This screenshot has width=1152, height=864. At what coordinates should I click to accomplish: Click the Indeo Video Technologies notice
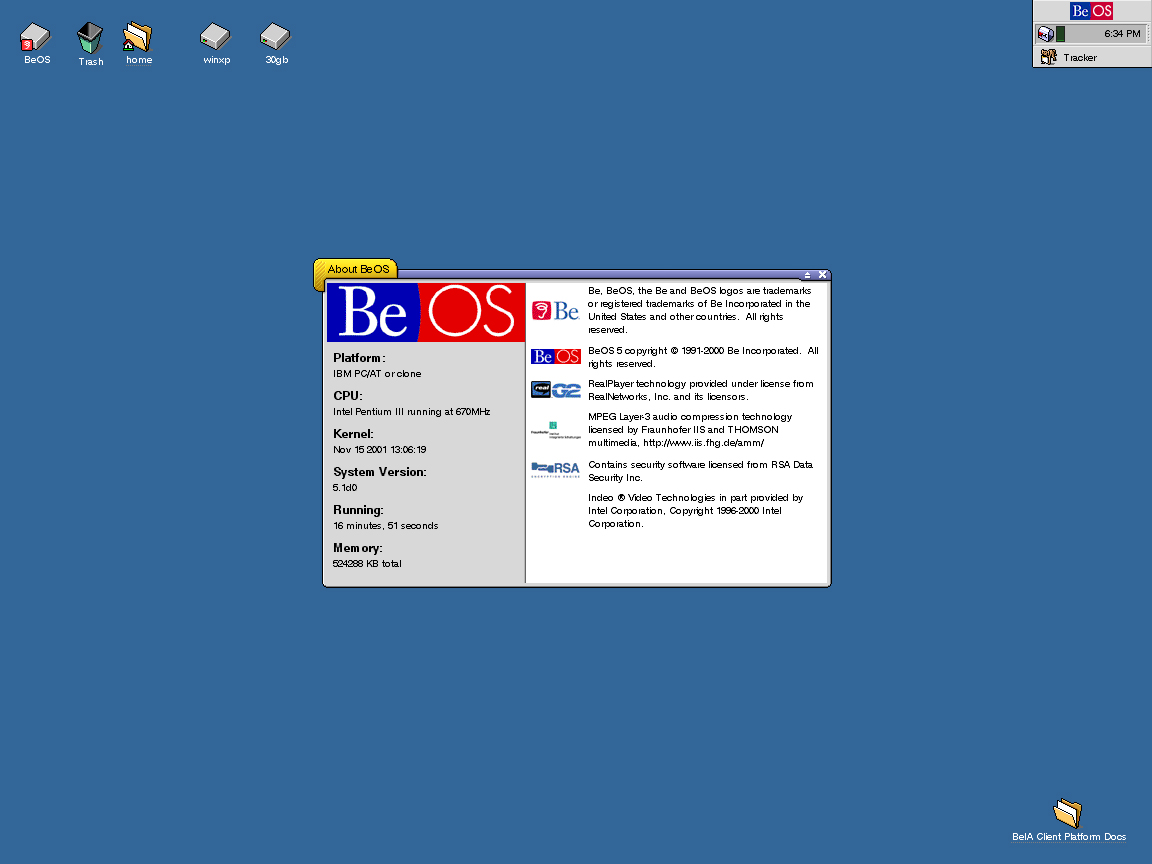(x=696, y=511)
